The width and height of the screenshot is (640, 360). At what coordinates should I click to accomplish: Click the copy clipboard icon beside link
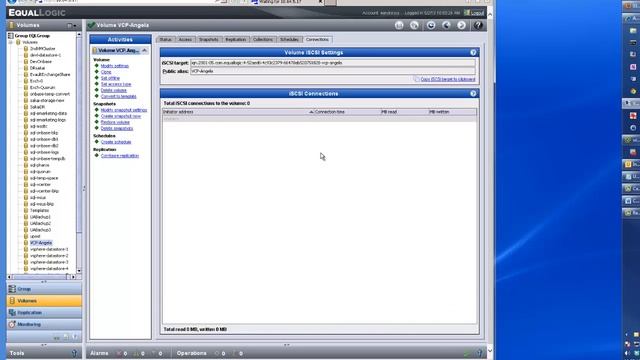(x=416, y=79)
